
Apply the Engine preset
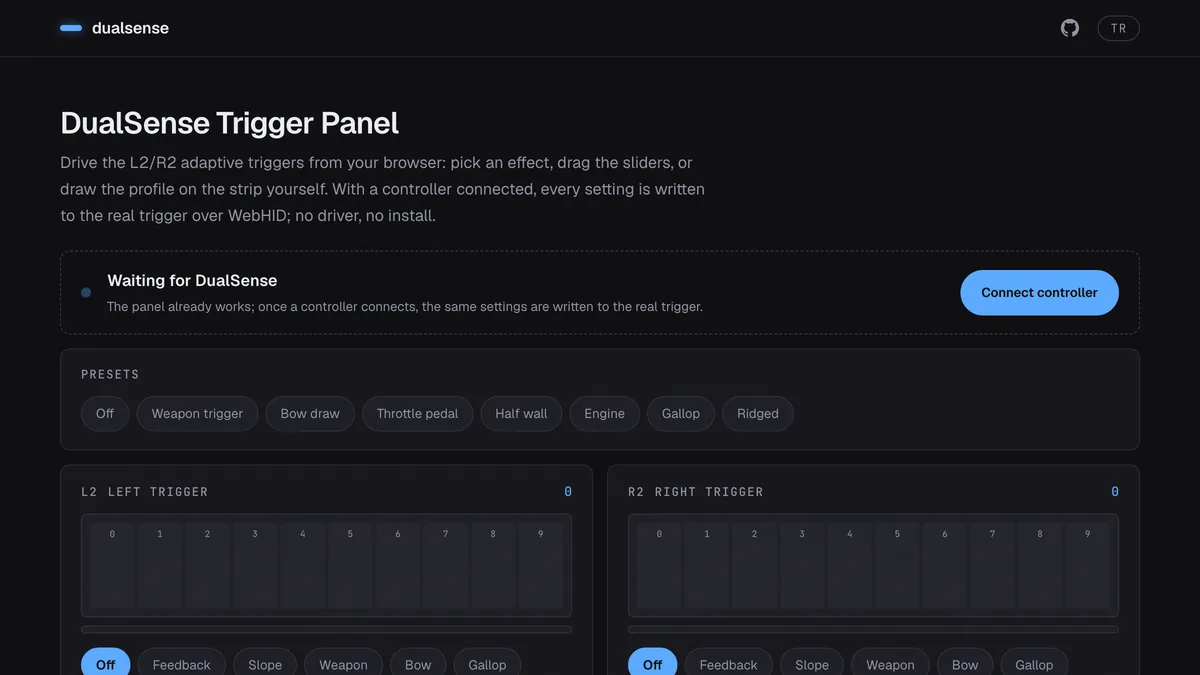(x=604, y=413)
